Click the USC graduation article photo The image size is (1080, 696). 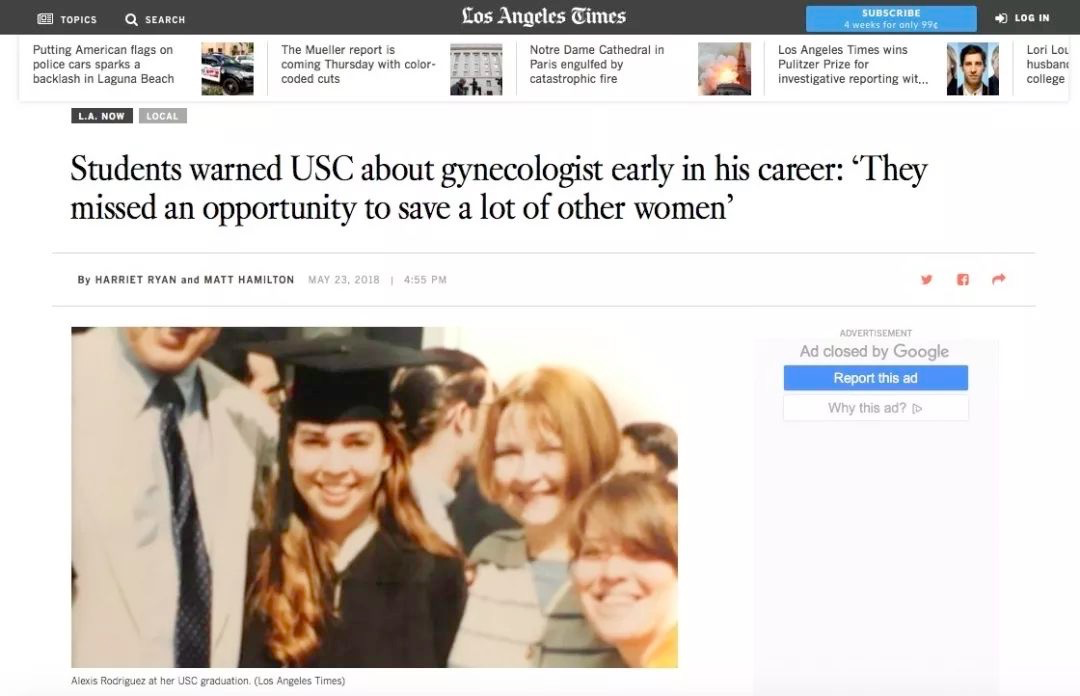(374, 497)
